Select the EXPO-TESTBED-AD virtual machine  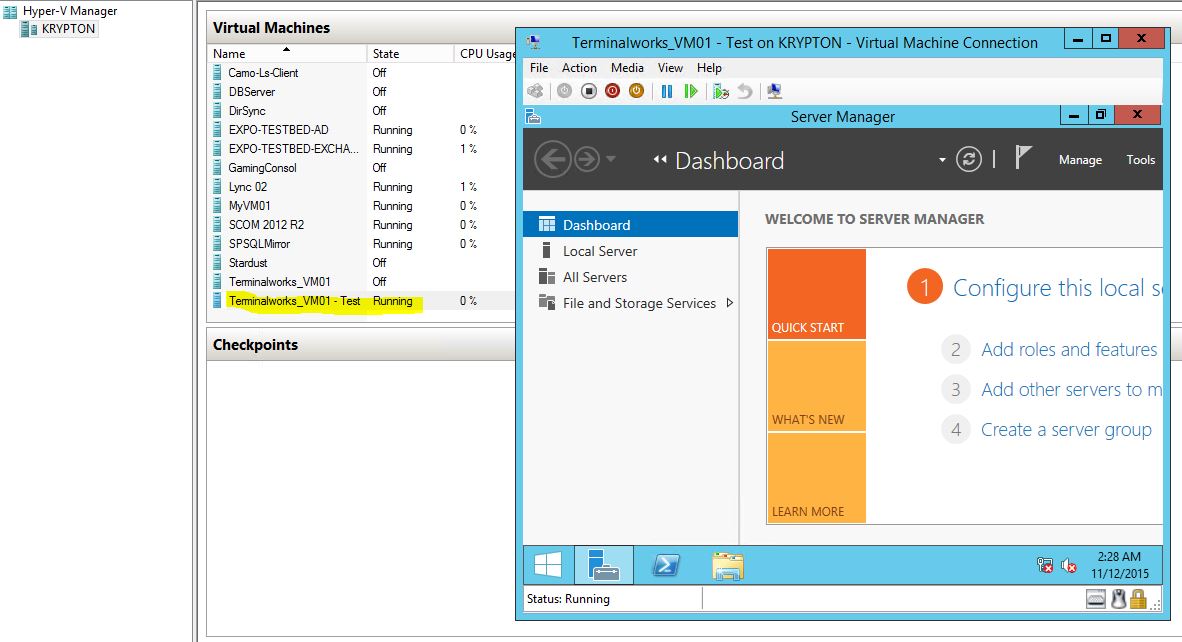(278, 130)
